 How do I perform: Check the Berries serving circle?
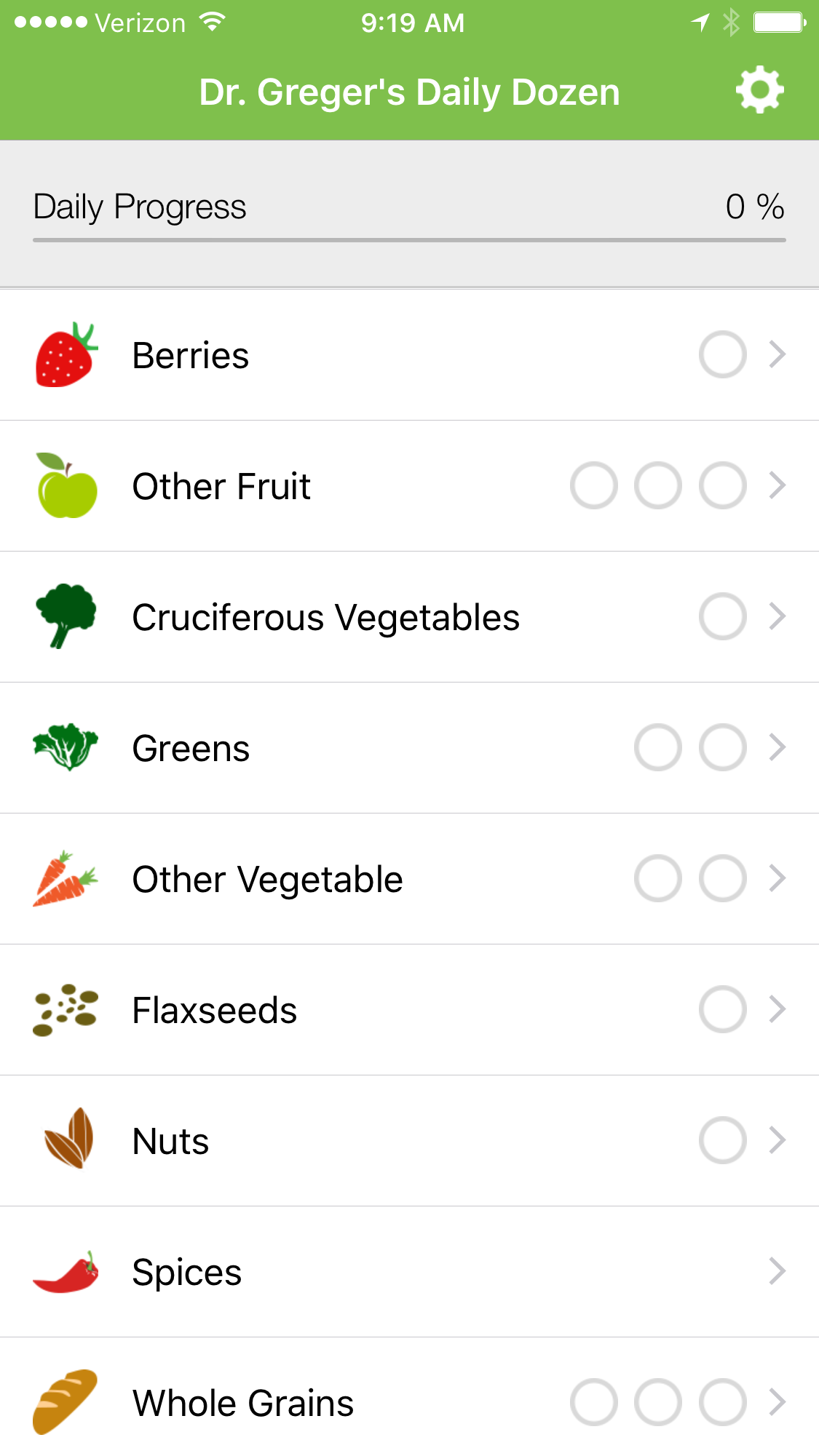[x=722, y=355]
